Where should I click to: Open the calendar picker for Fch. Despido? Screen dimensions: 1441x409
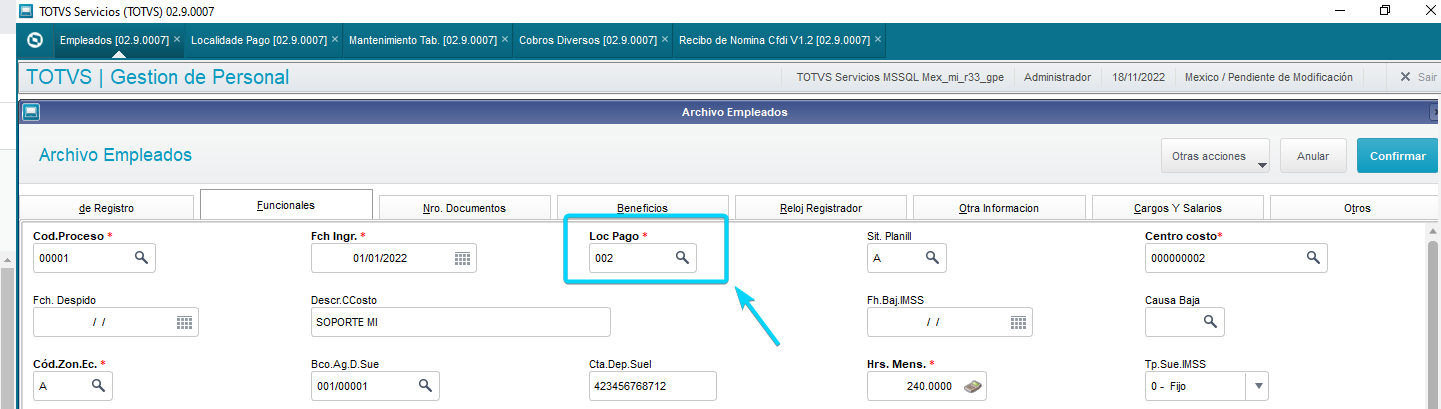click(184, 322)
